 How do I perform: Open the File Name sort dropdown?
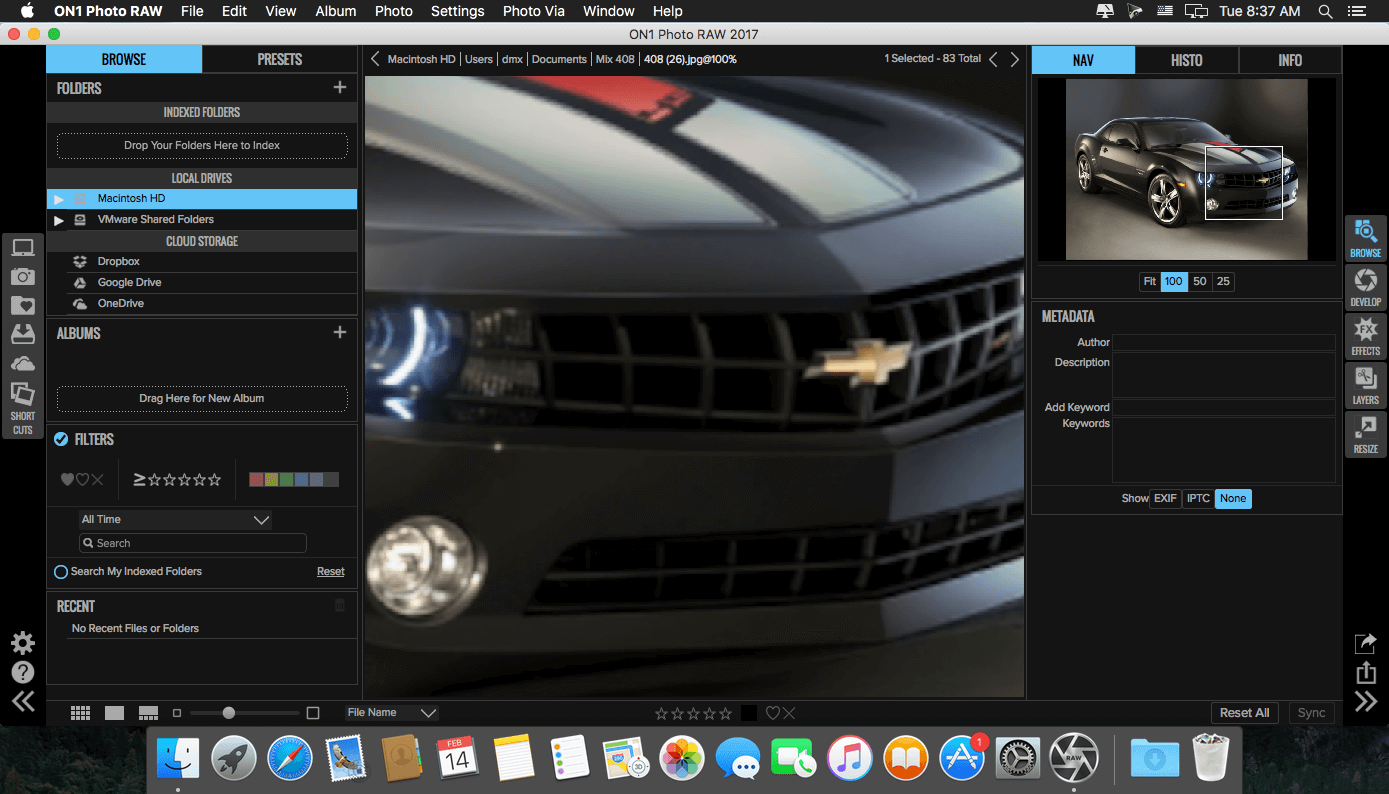click(x=391, y=713)
